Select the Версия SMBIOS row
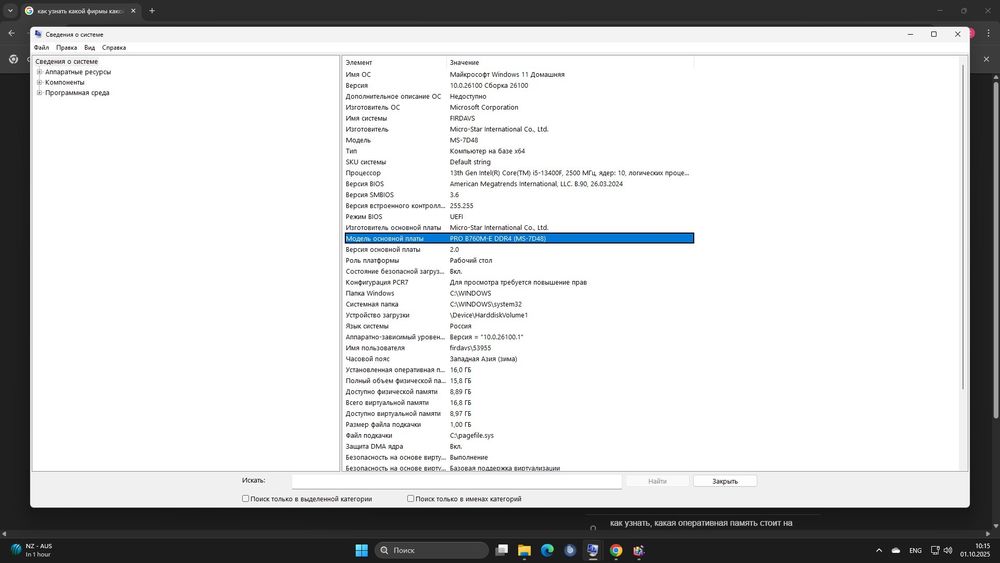1000x563 pixels. (x=518, y=194)
